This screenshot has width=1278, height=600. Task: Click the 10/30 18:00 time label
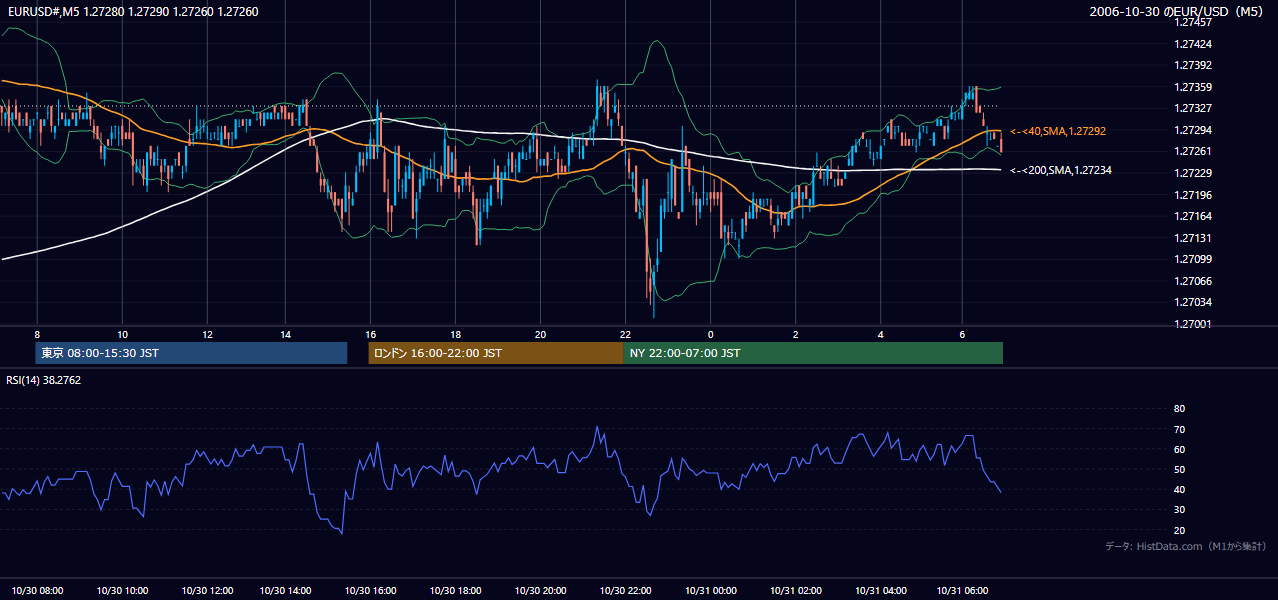click(455, 590)
